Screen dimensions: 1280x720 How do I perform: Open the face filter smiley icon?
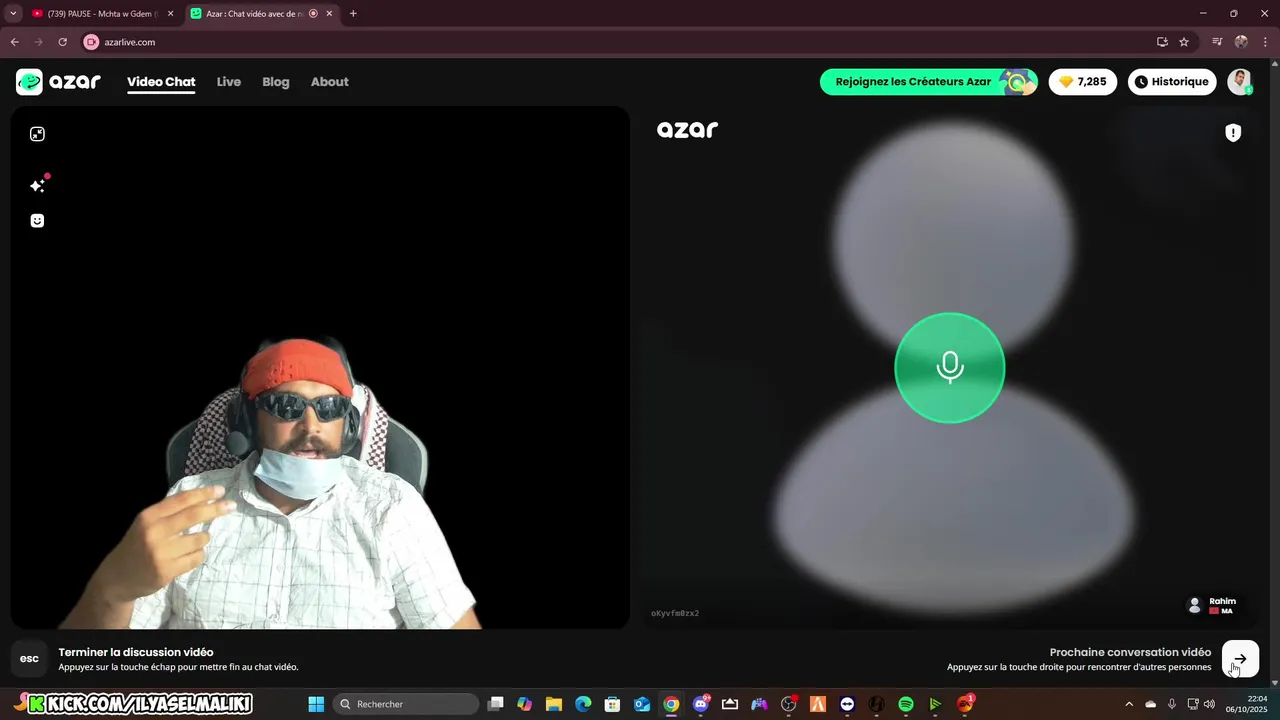tap(37, 221)
